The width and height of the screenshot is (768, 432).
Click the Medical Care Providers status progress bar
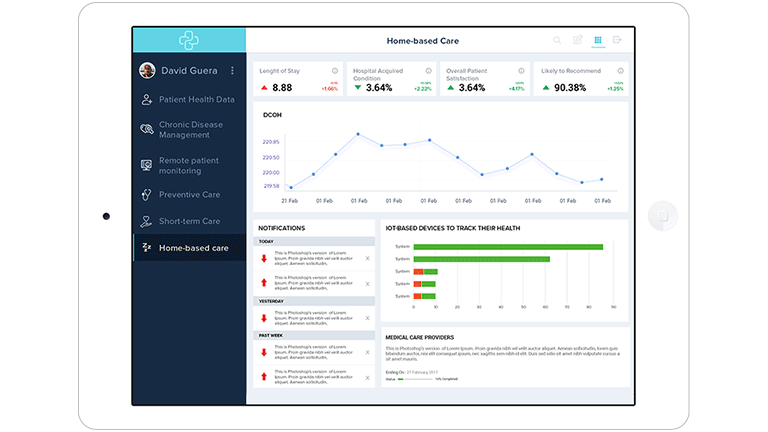(x=415, y=379)
